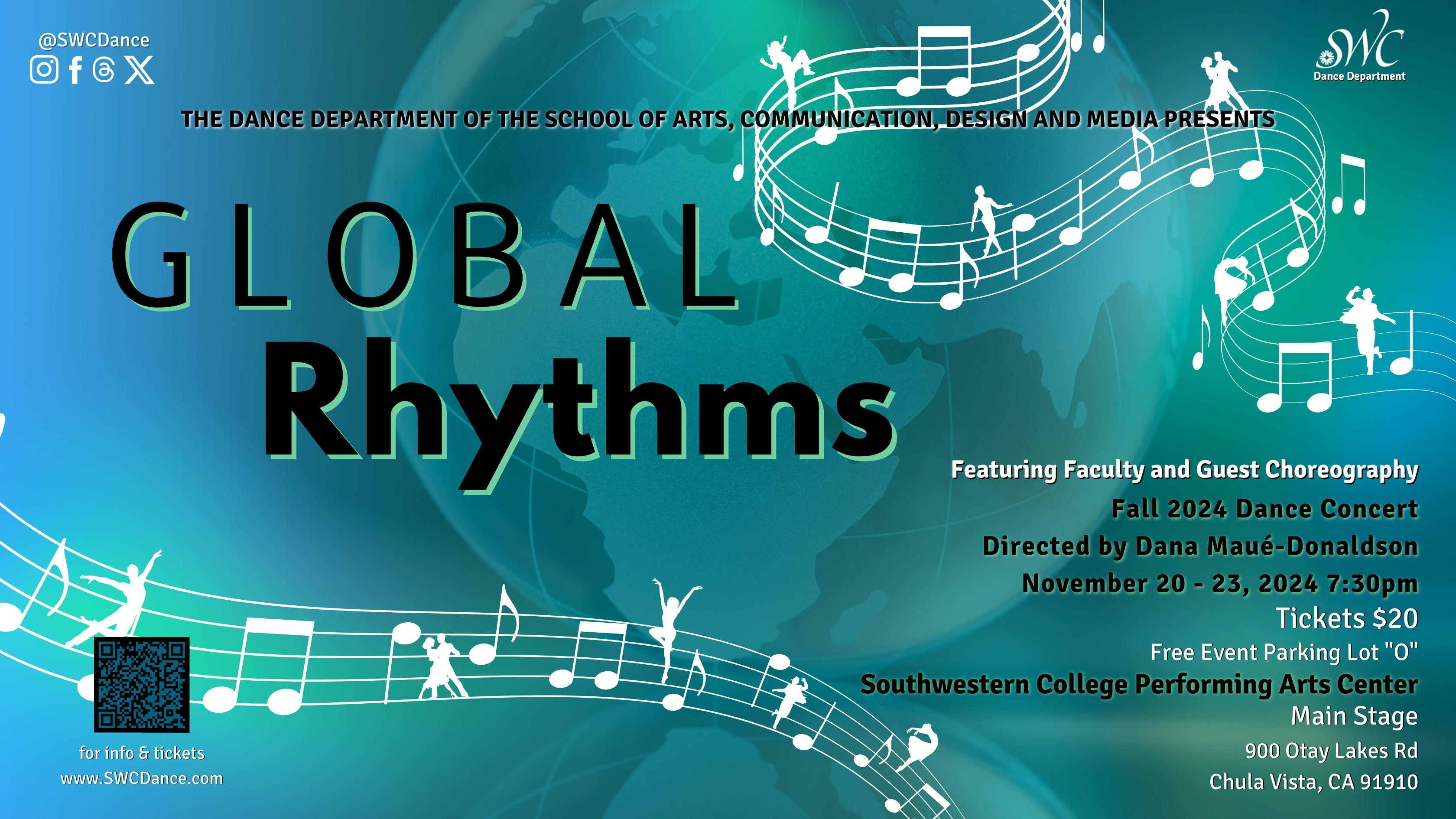This screenshot has width=1456, height=819.
Task: Click the Instagram icon
Action: [43, 70]
